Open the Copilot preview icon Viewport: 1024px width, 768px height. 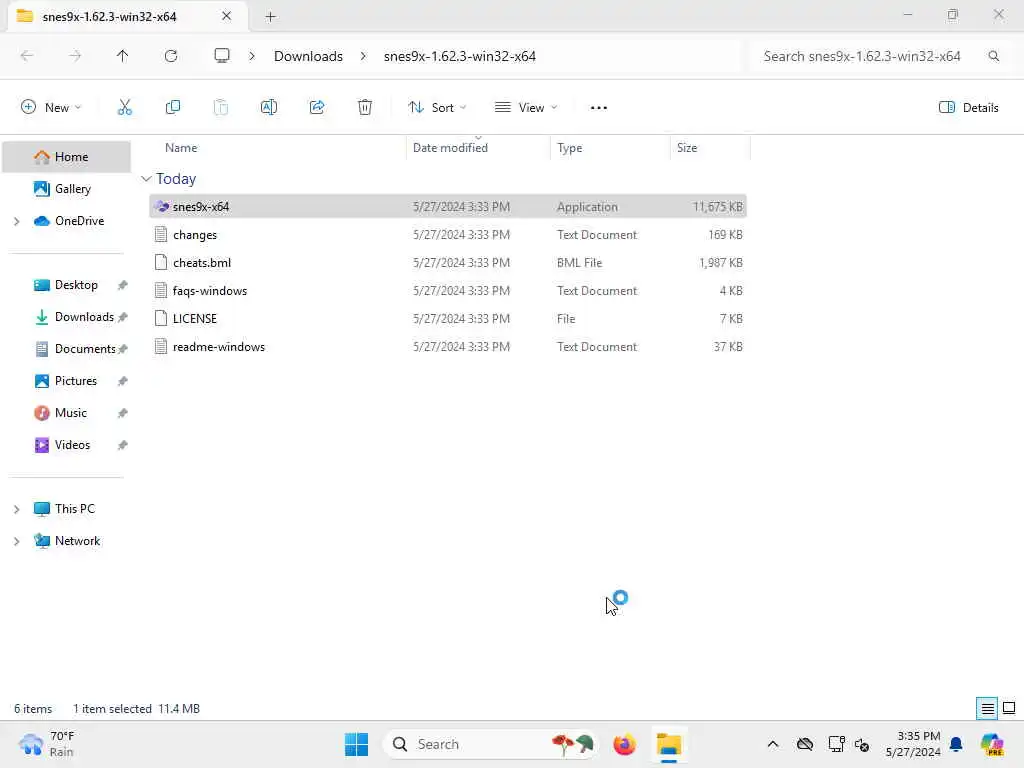tap(991, 744)
